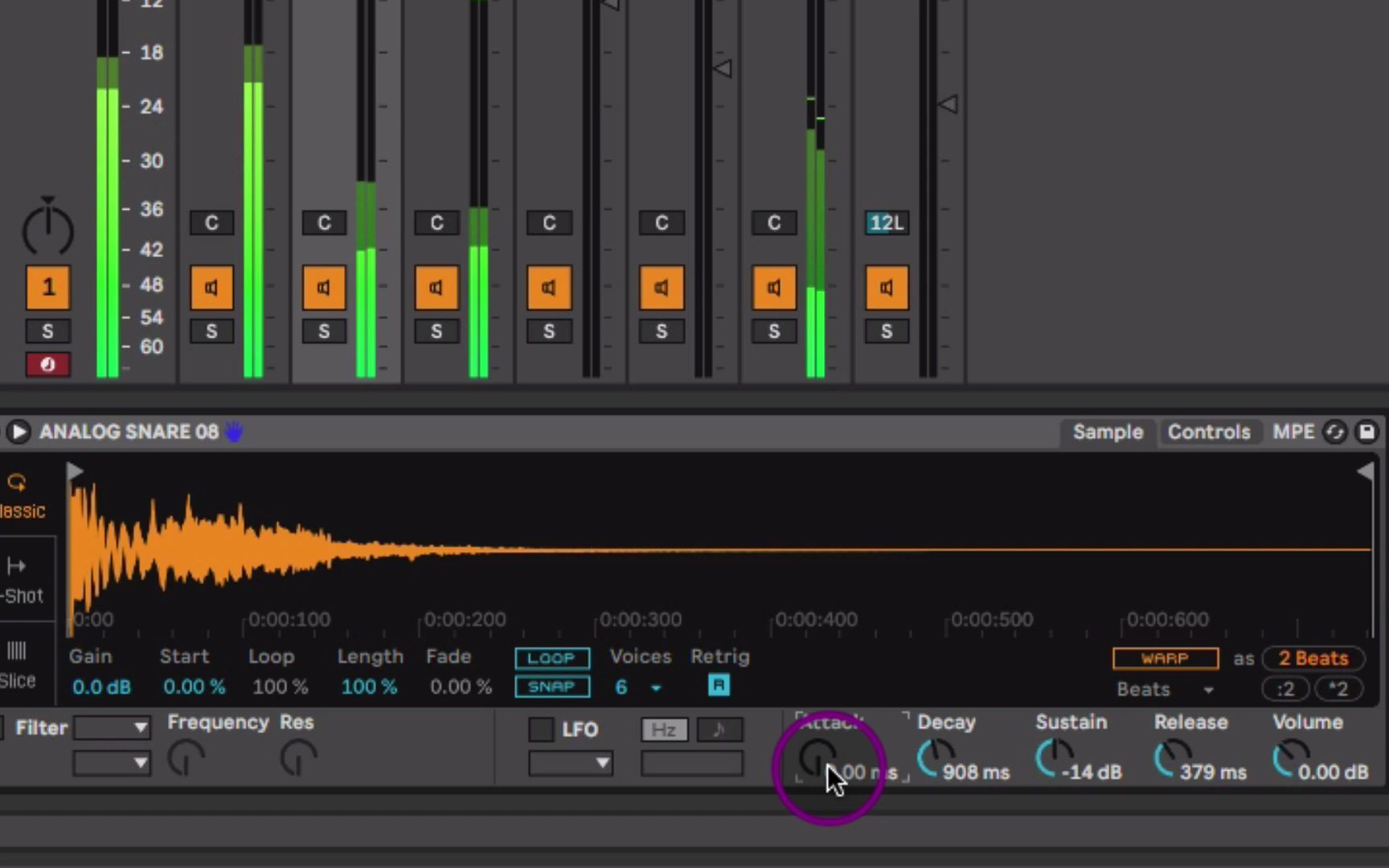
Task: Preview ANALOG SNARE 08 with the play icon
Action: coord(18,432)
